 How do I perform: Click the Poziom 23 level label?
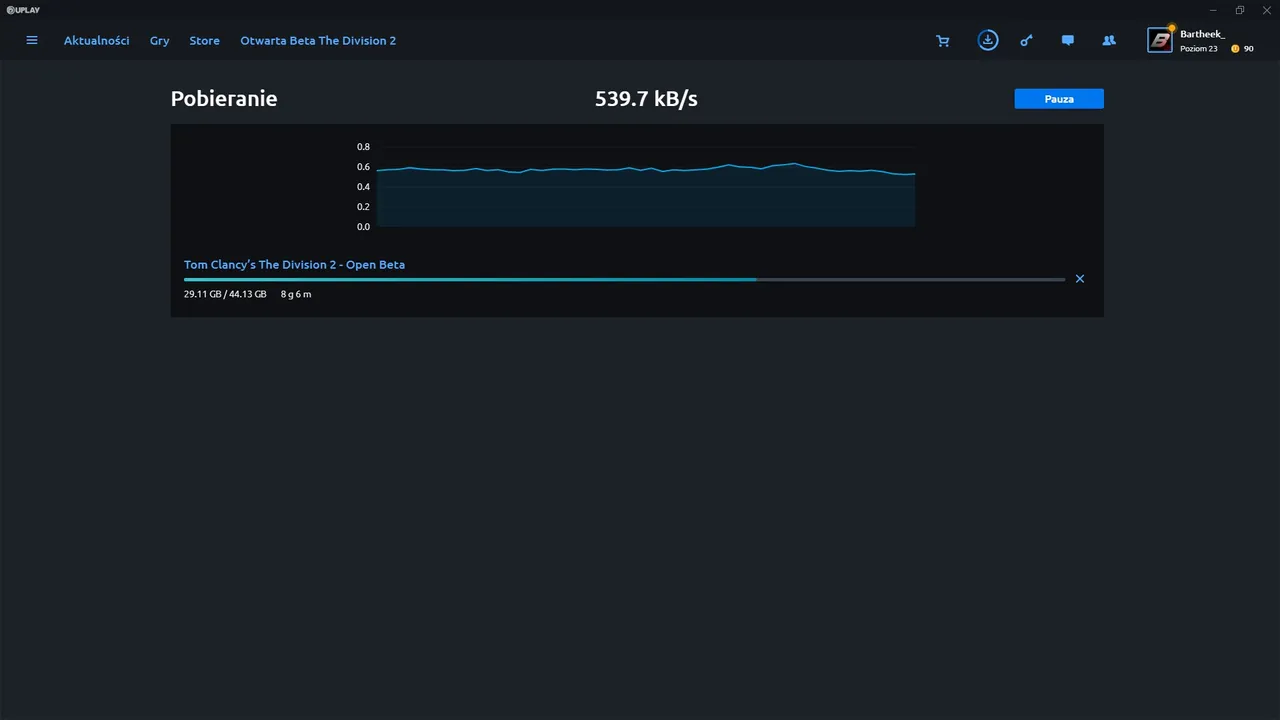[x=1199, y=49]
